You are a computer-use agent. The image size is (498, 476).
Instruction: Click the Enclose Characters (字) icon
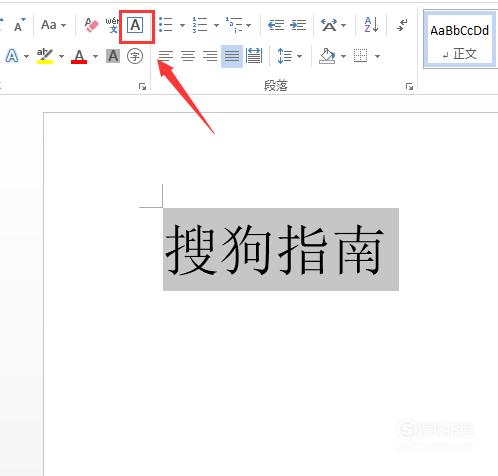point(135,56)
